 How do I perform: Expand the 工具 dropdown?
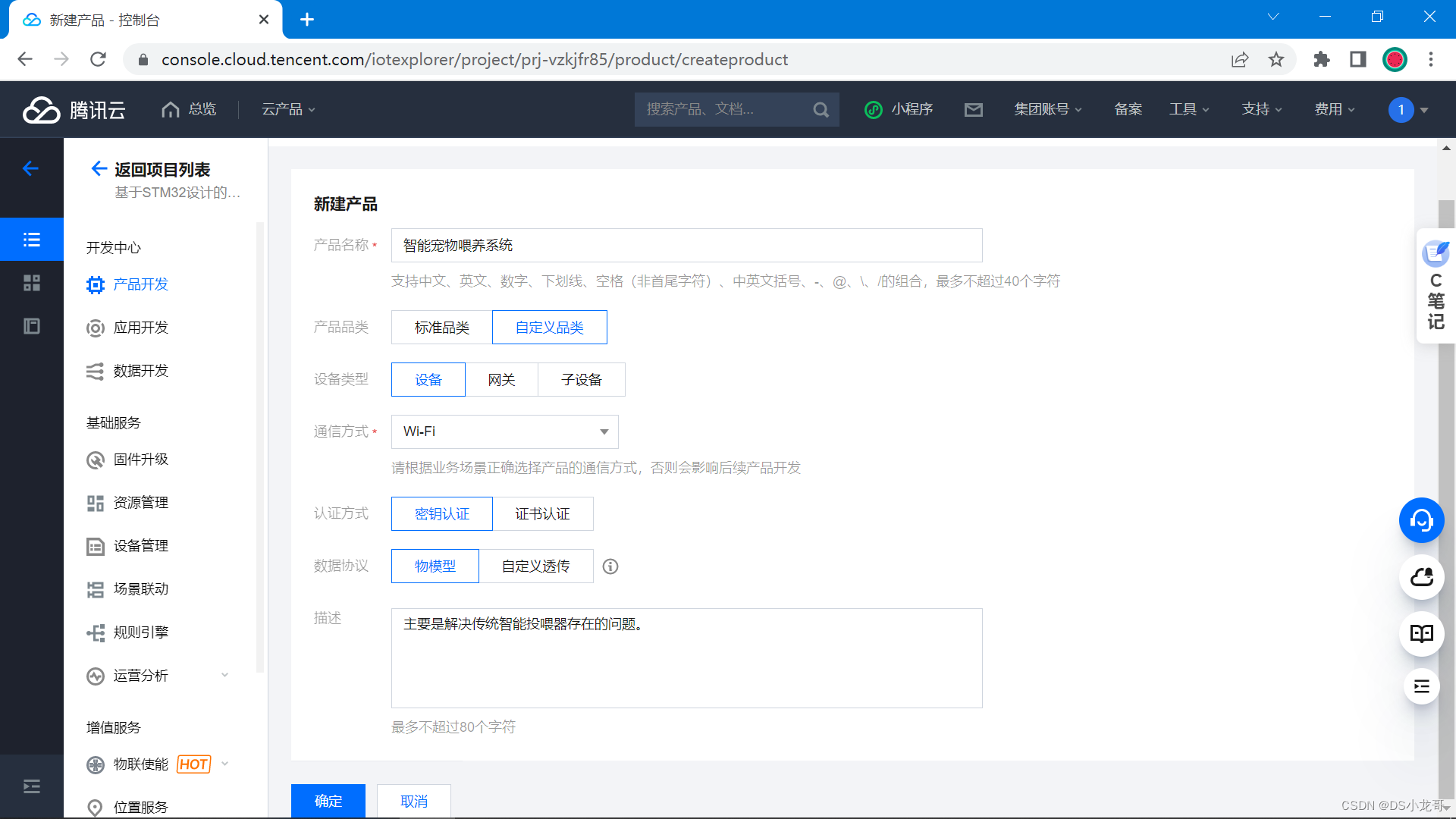tap(1189, 110)
